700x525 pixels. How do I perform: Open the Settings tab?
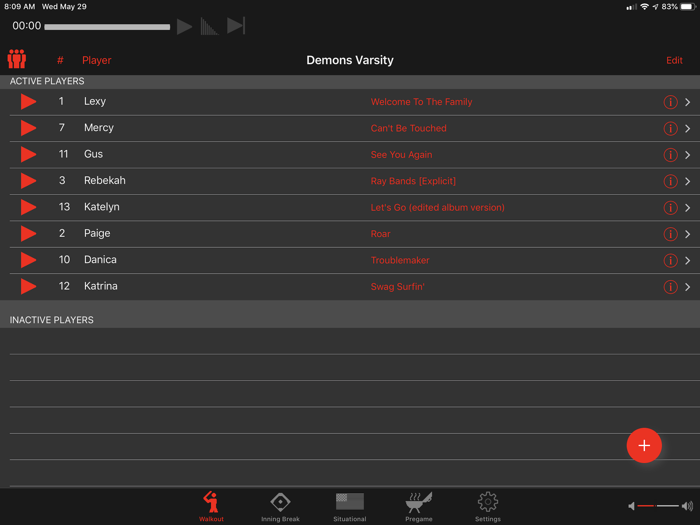(x=488, y=507)
